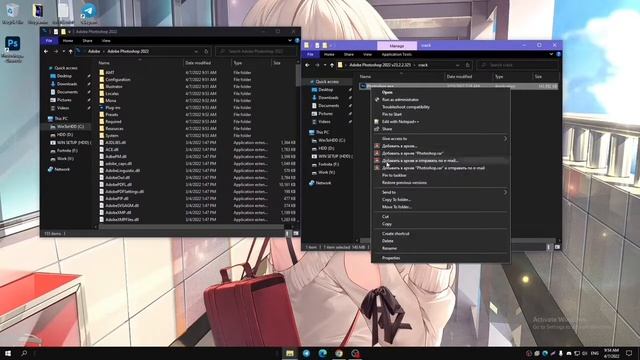
Task: Open address bar history dropdown in crack window
Action: [x=458, y=65]
